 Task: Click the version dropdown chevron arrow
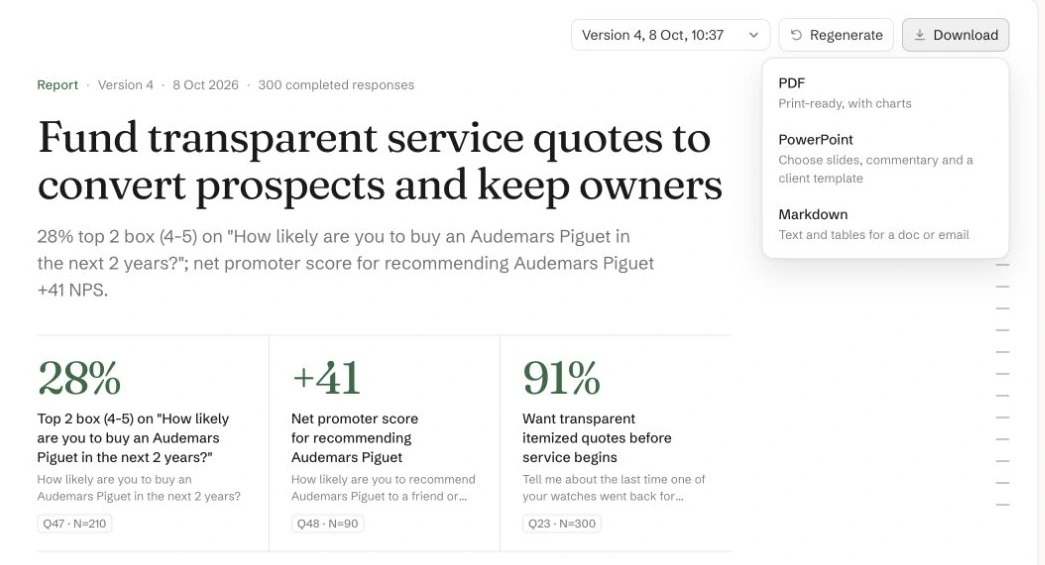click(753, 35)
